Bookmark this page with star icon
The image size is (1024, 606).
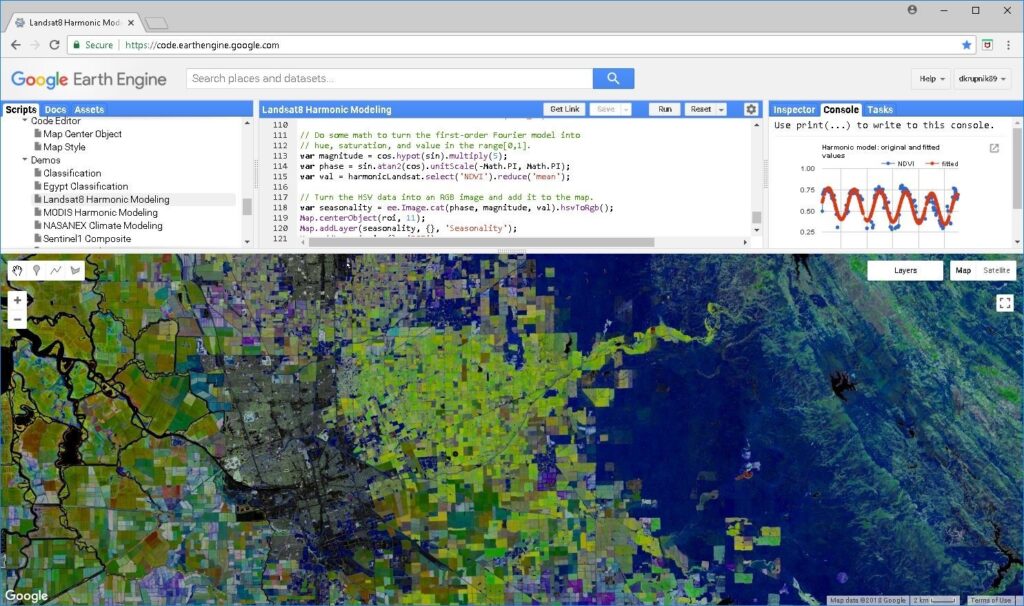[967, 45]
